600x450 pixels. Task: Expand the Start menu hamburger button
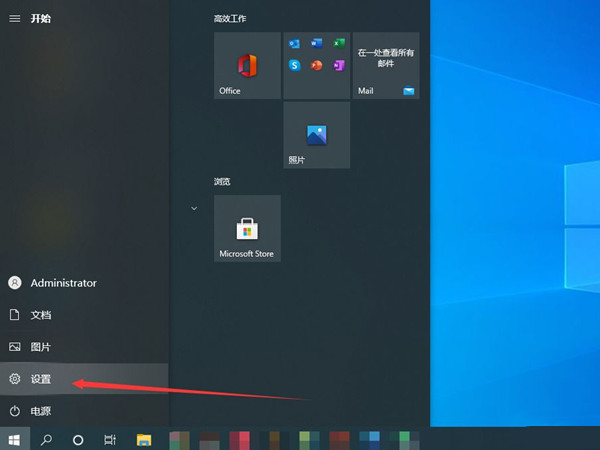(x=14, y=18)
